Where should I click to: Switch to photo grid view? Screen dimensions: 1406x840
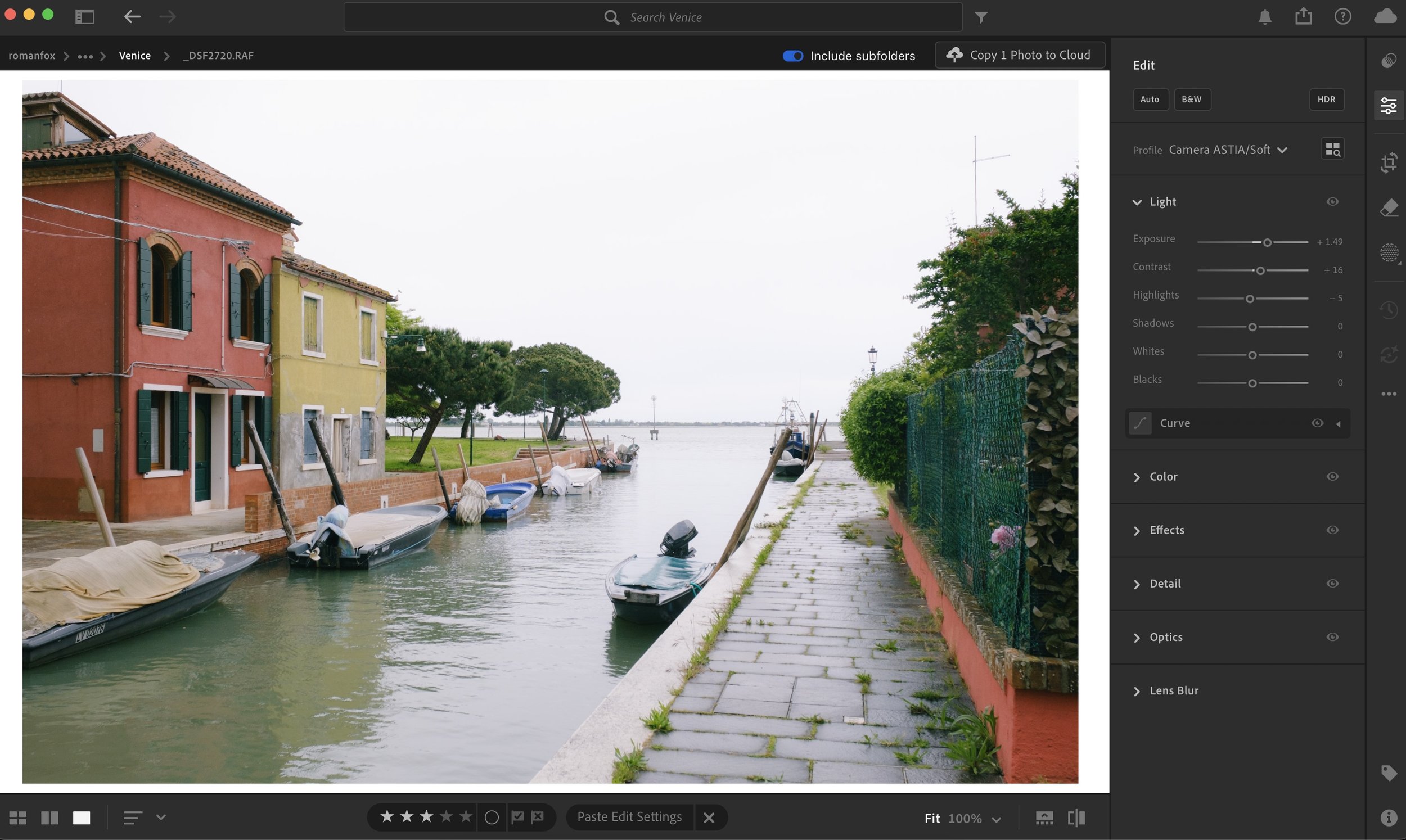point(17,818)
